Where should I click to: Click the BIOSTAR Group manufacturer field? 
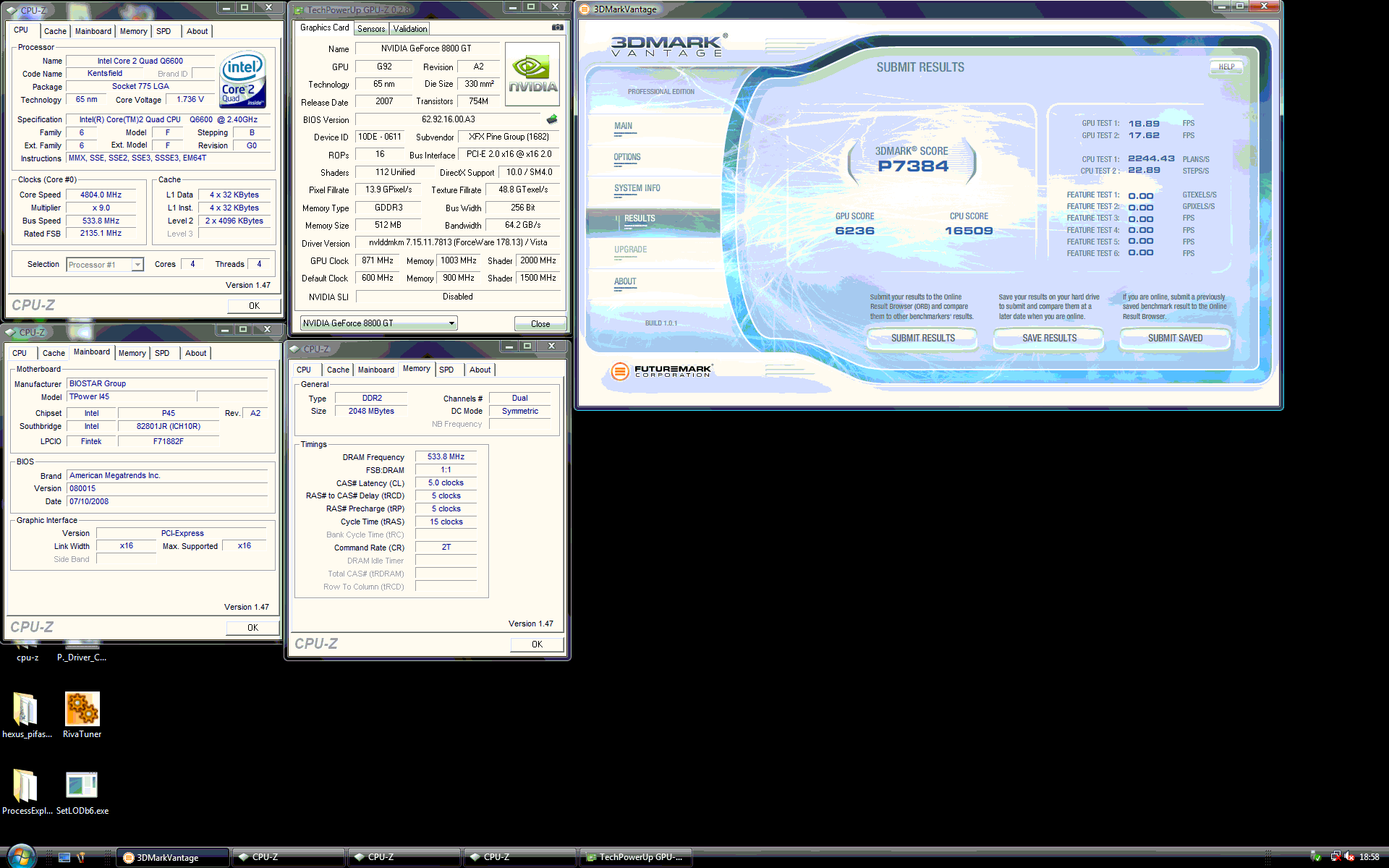[x=168, y=384]
